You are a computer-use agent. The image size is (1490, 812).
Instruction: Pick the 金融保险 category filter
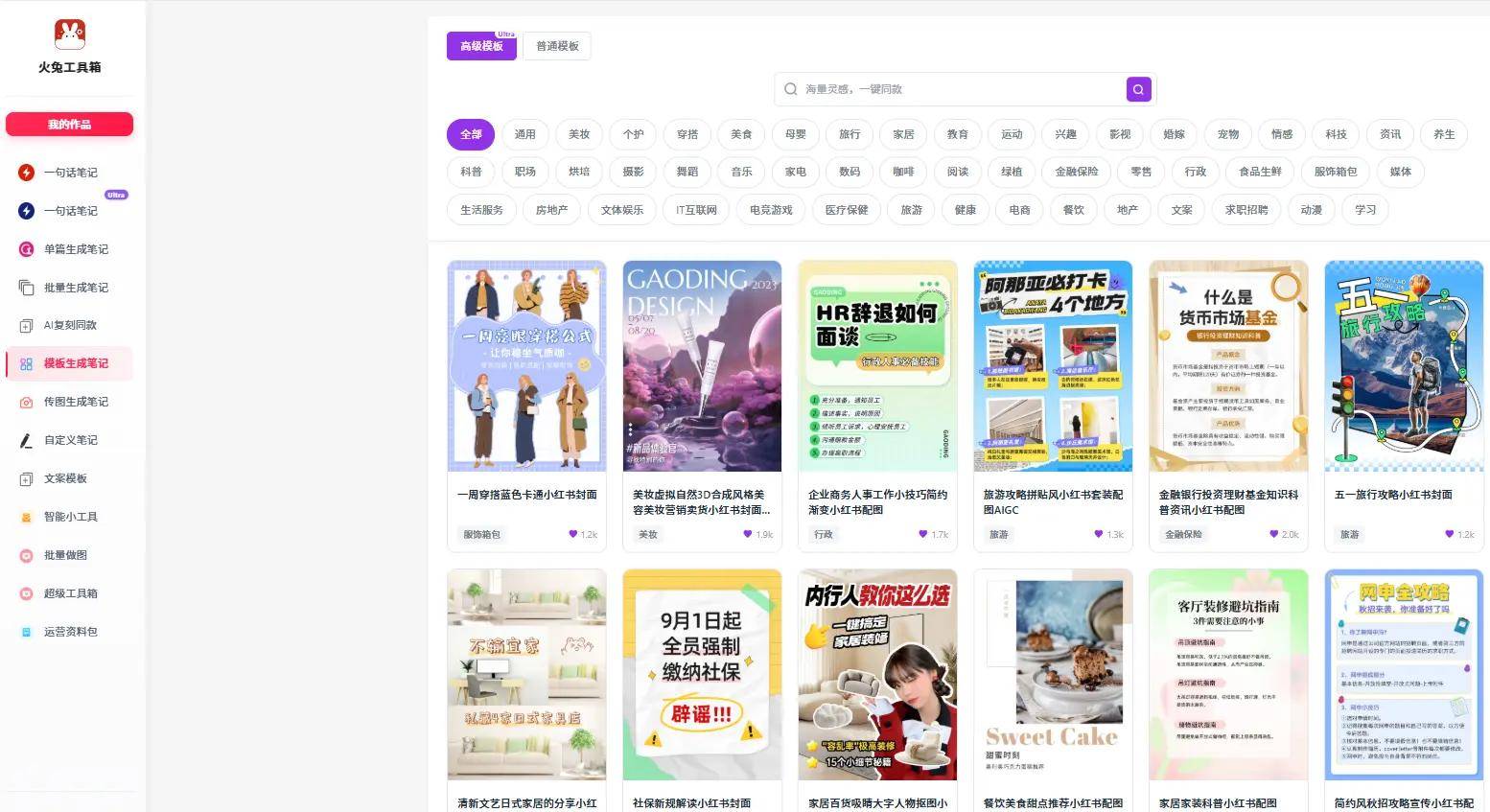click(x=1076, y=172)
